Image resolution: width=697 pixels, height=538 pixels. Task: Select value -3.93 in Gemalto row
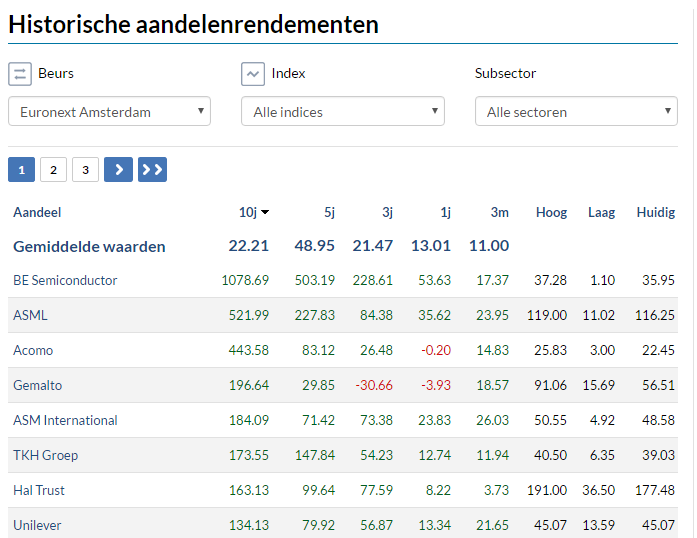[x=436, y=385]
